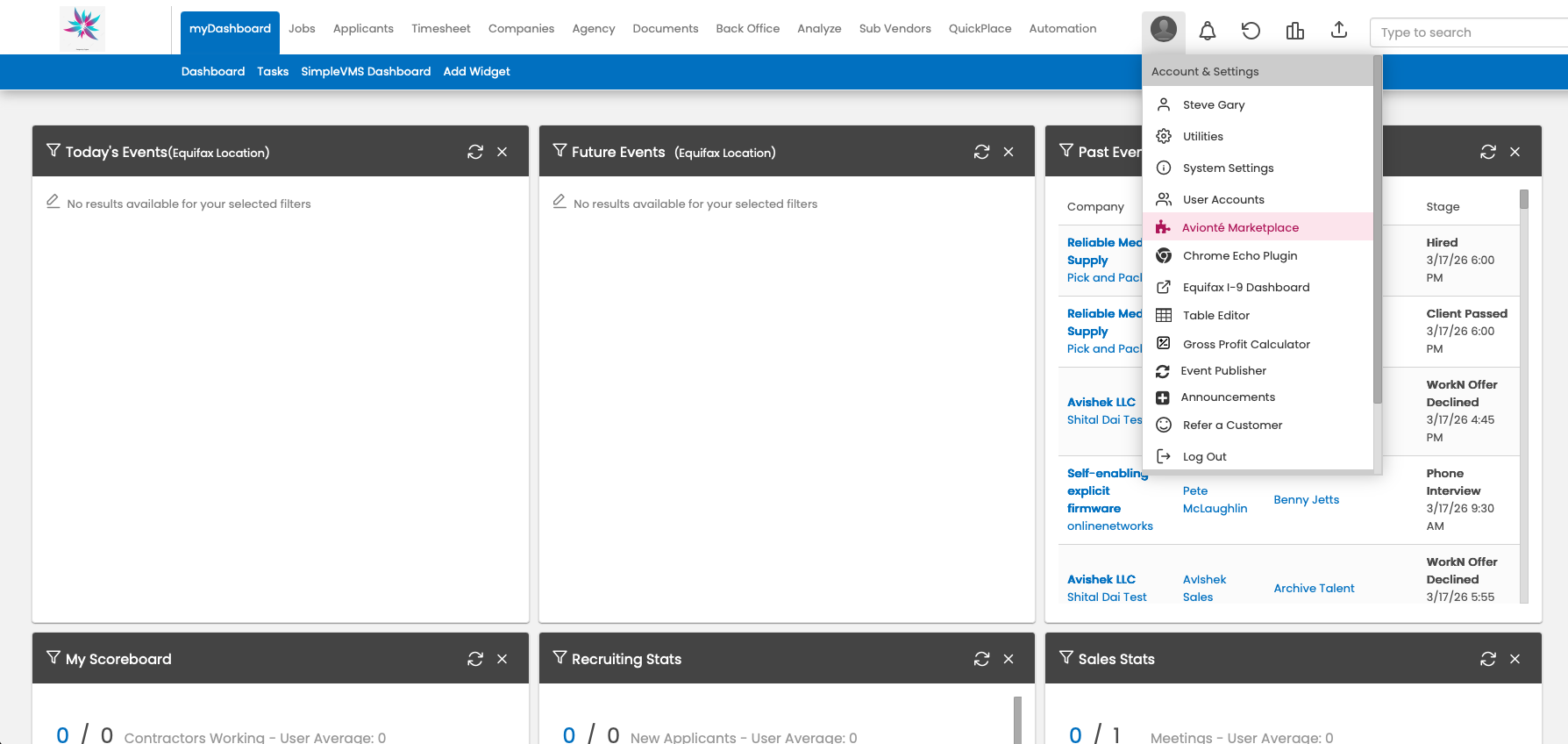Open the notifications bell icon

1208,32
